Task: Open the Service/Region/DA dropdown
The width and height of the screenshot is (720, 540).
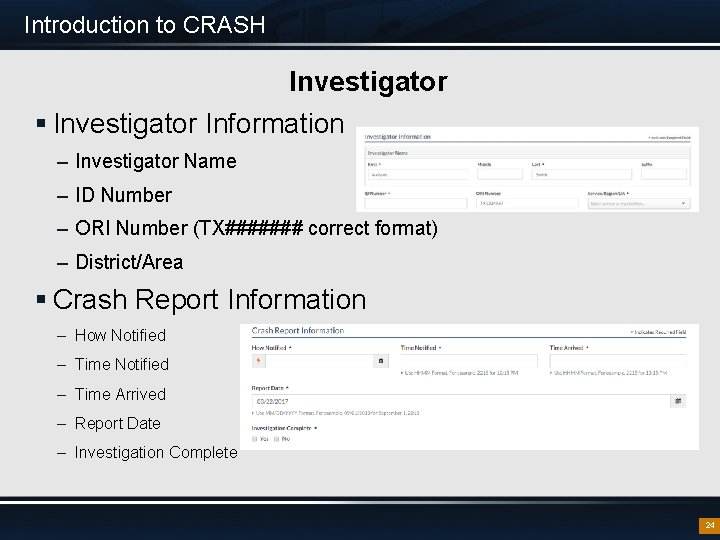Action: pyautogui.click(x=639, y=203)
